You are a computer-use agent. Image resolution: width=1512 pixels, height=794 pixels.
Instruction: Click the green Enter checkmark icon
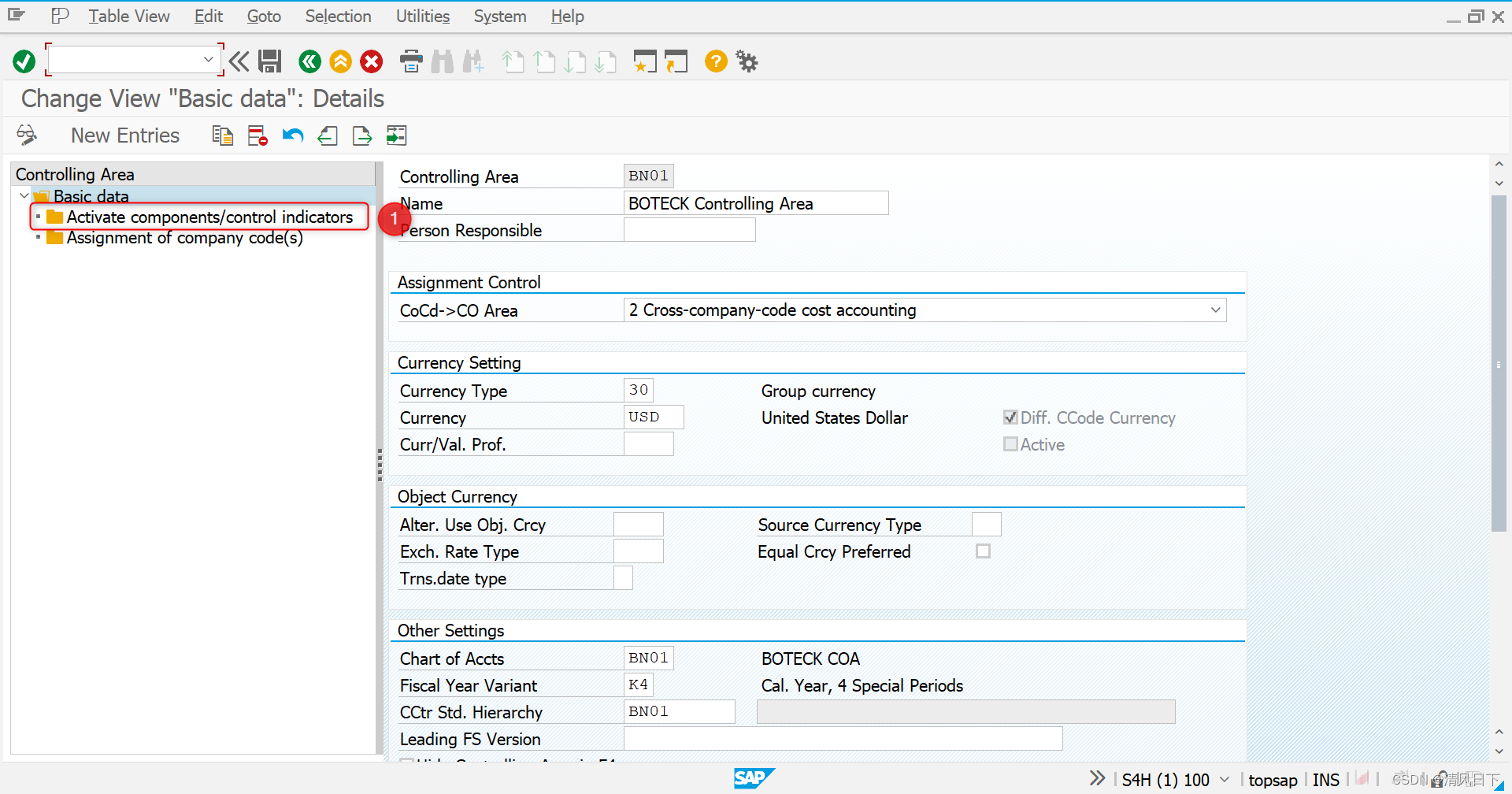point(24,61)
